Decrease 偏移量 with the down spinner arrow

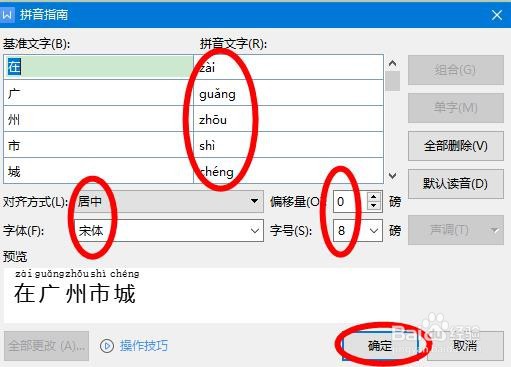(374, 206)
